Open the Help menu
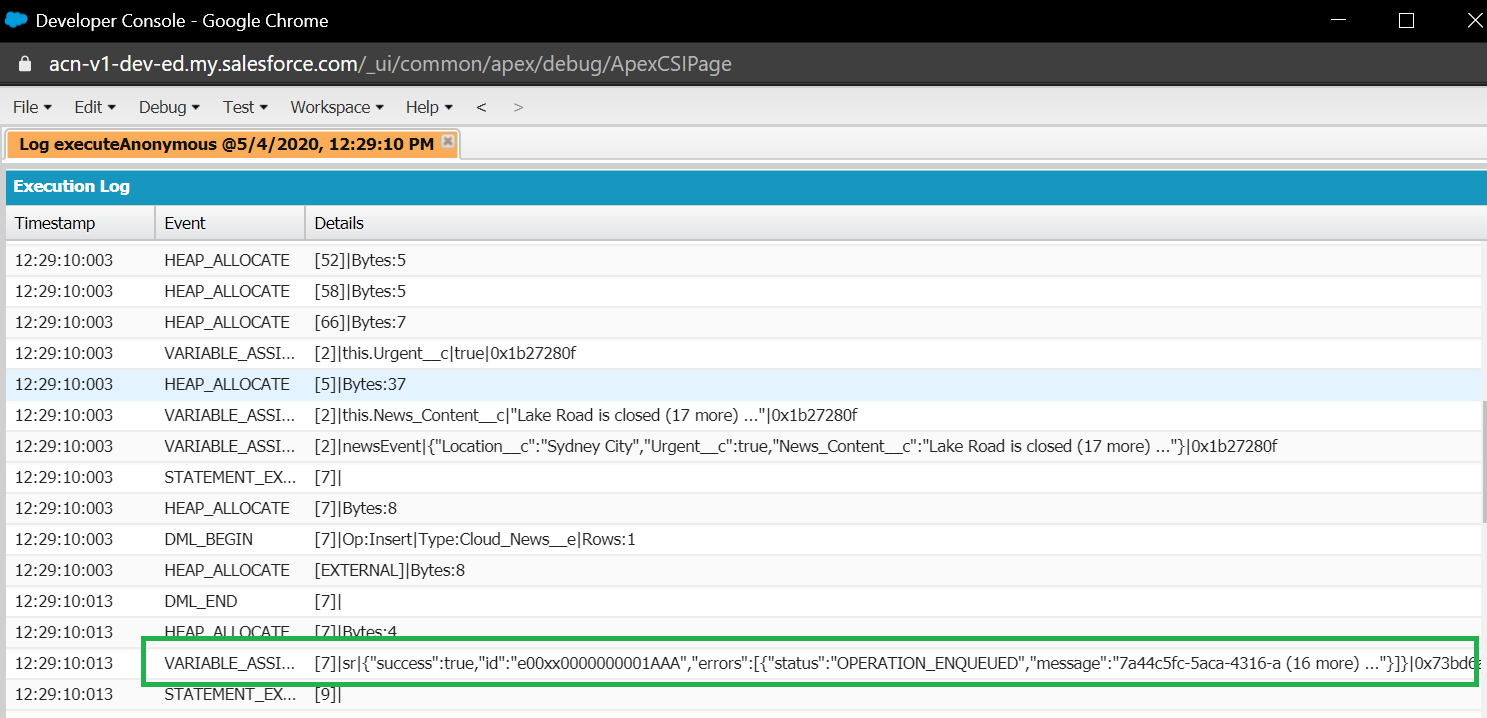 point(429,107)
